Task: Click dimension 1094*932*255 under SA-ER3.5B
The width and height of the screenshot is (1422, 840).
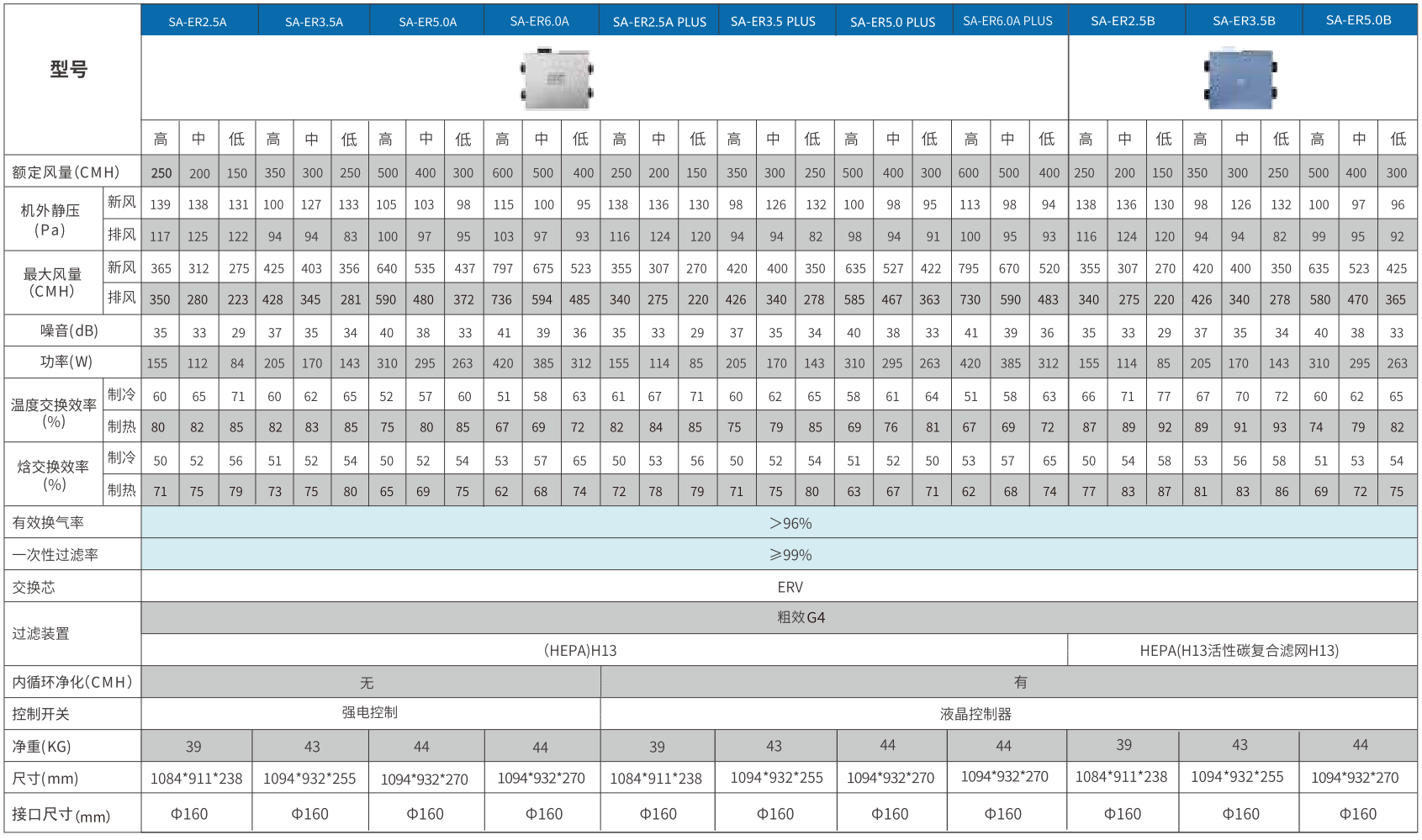Action: click(x=1237, y=777)
